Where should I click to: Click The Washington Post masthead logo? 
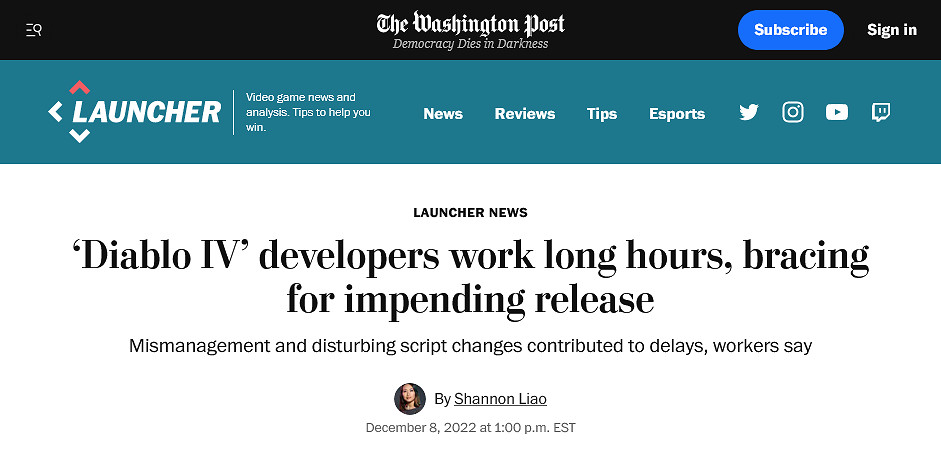coord(470,23)
